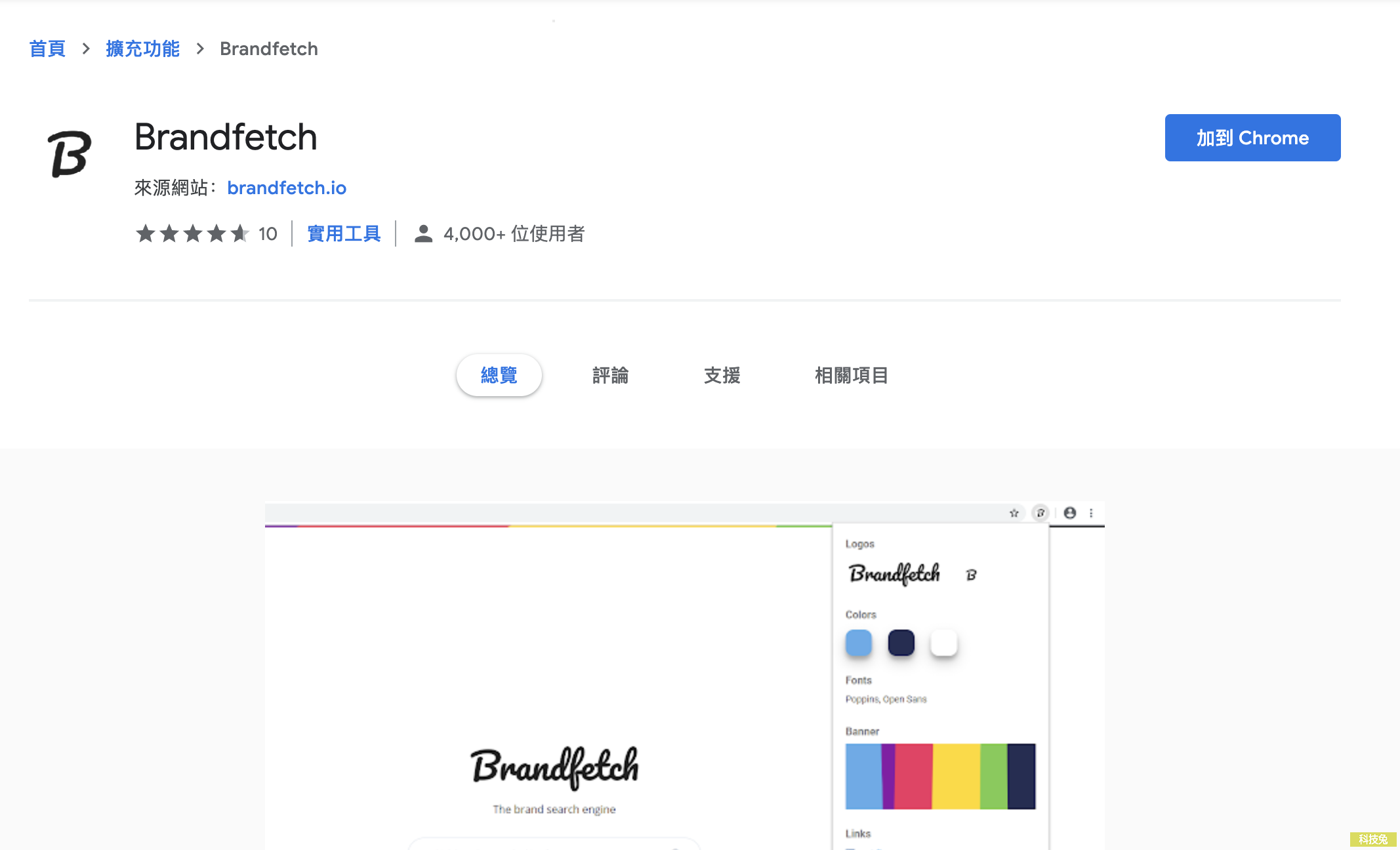
Task: Click the small B logo in Logos panel
Action: click(972, 575)
